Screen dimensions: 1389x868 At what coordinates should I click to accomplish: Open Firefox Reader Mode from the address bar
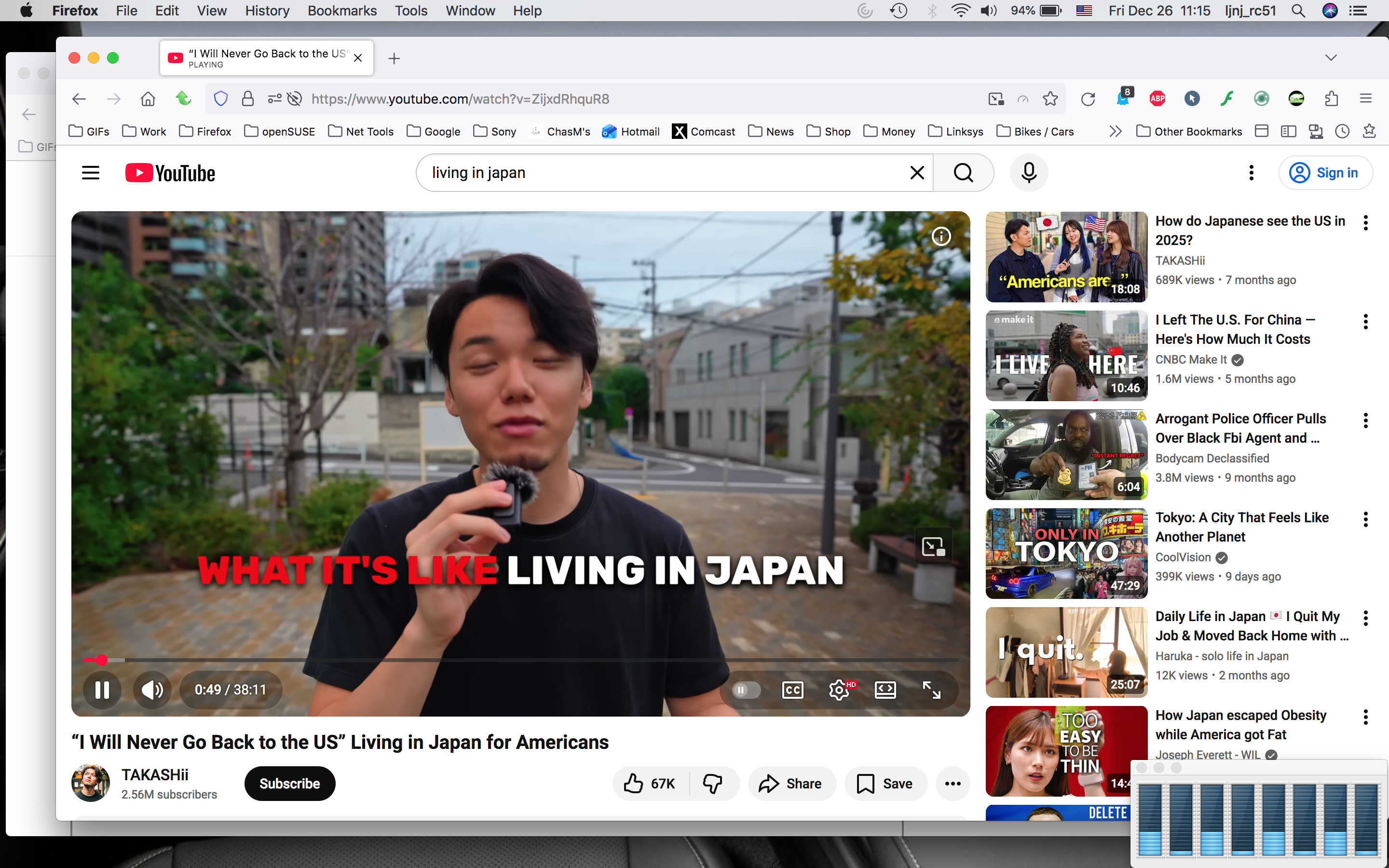pos(1023,99)
